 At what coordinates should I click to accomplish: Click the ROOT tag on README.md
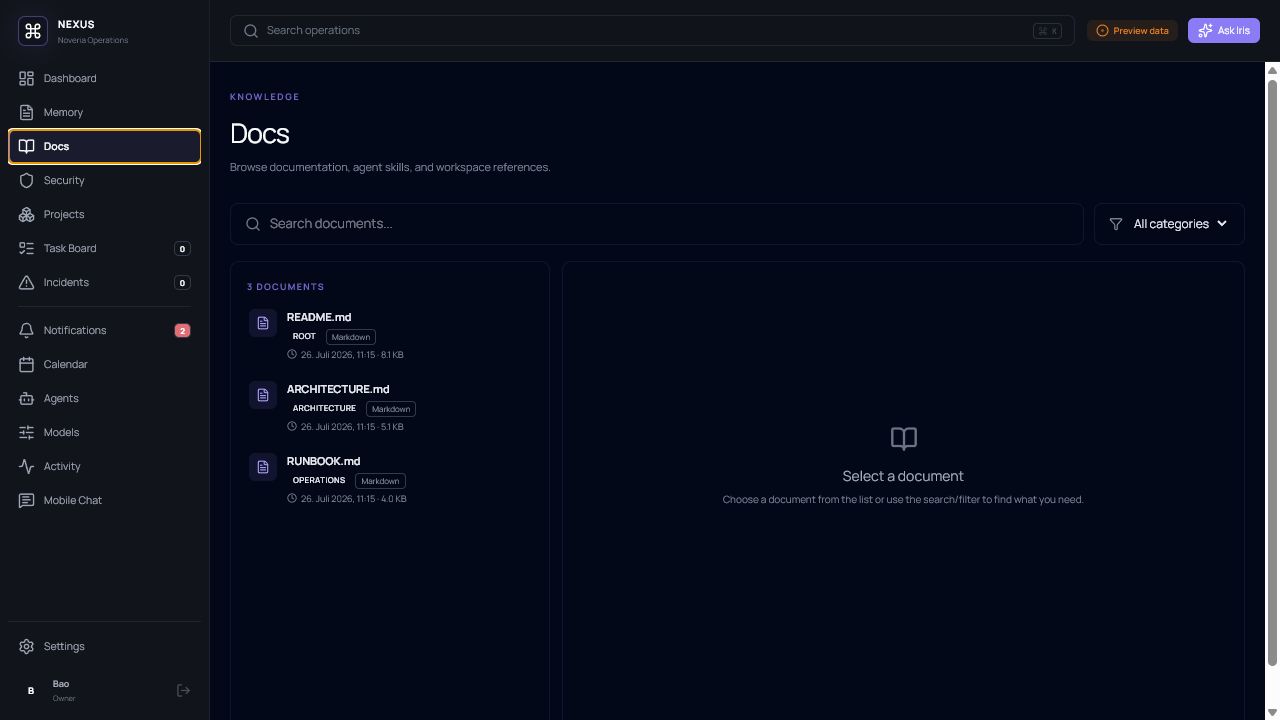click(x=304, y=337)
